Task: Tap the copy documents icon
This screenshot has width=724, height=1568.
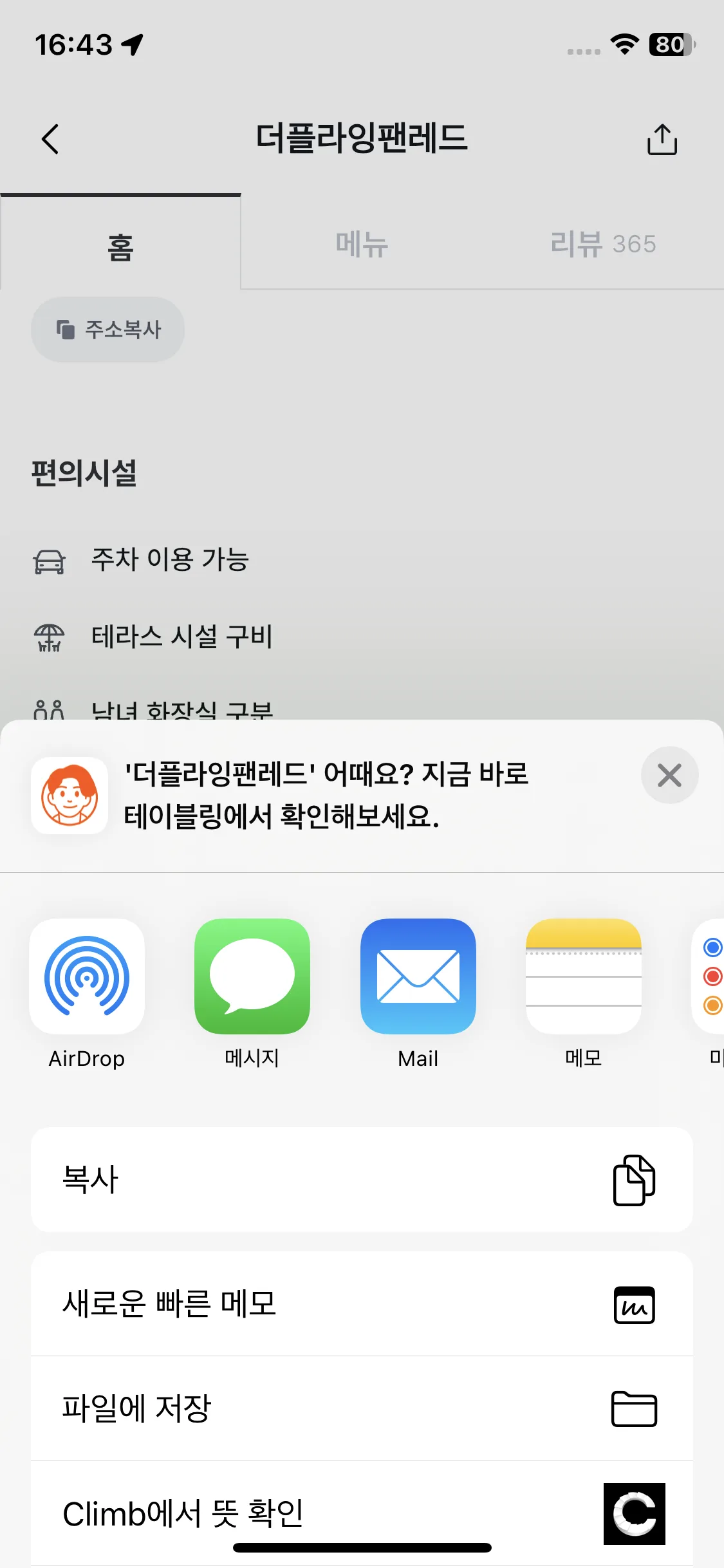Action: [x=634, y=1180]
